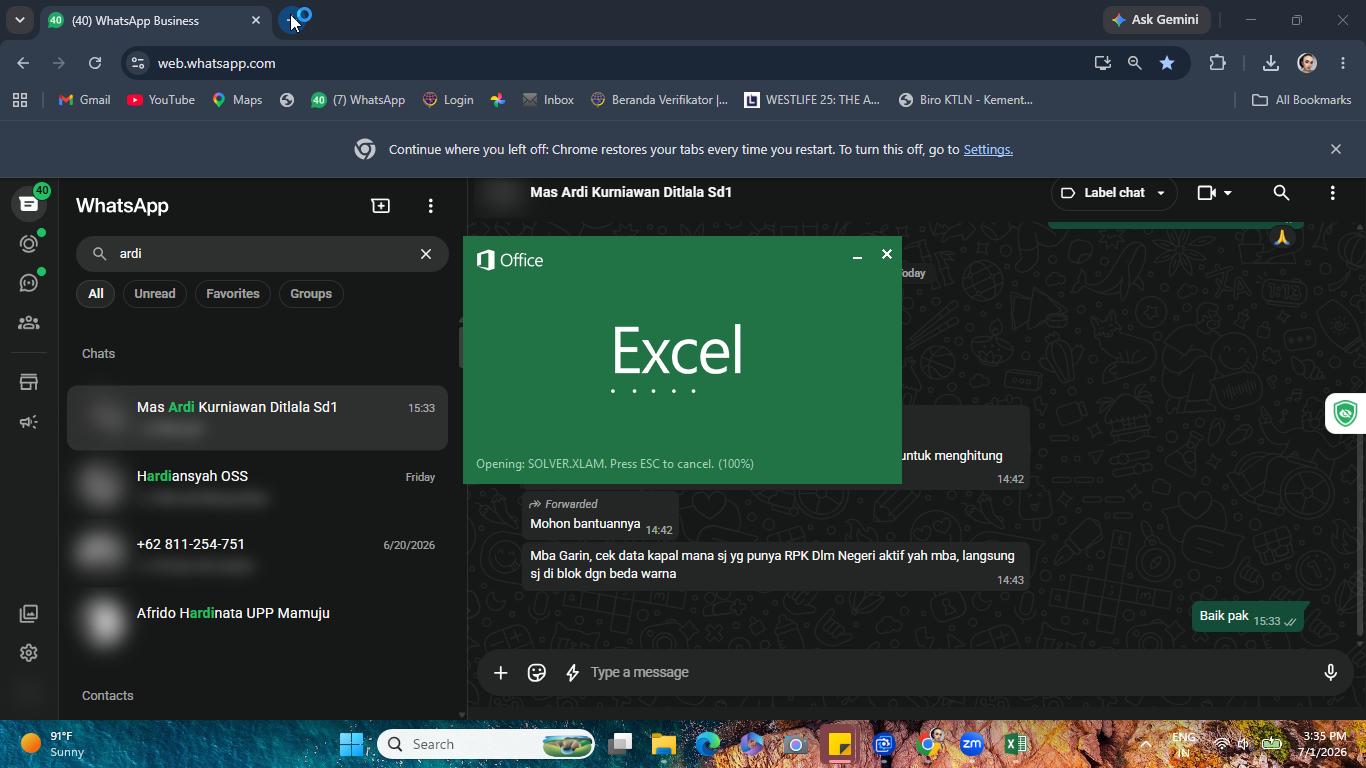1366x768 pixels.
Task: Open the YouTube bookmark
Action: (161, 100)
